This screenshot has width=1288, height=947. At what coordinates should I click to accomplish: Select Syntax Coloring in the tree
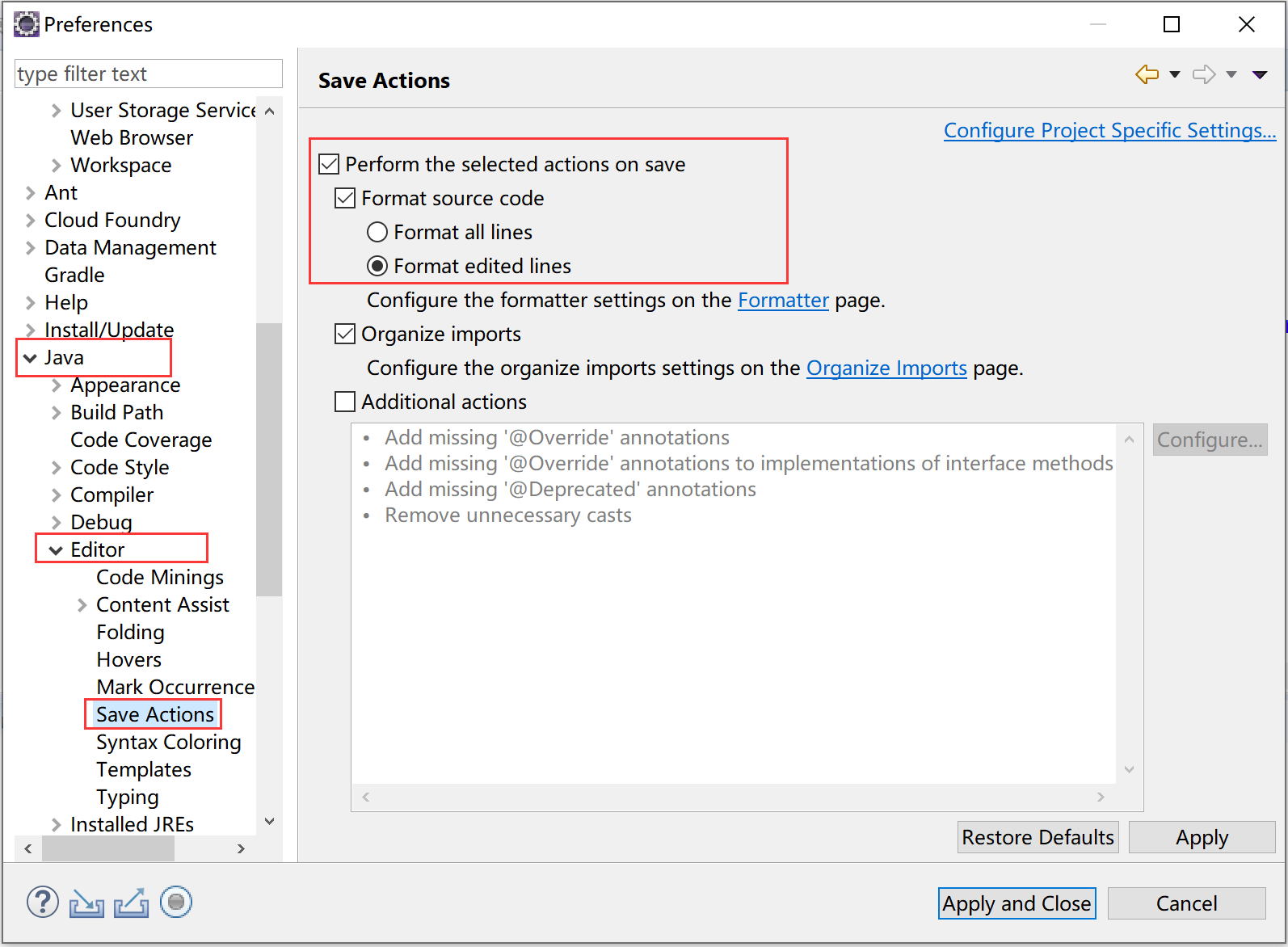(x=168, y=743)
